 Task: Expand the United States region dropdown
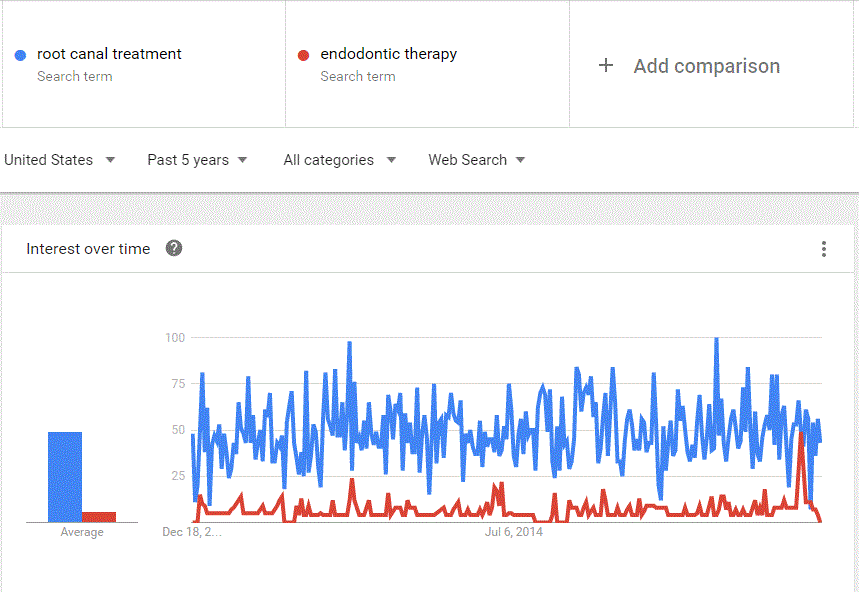(59, 160)
